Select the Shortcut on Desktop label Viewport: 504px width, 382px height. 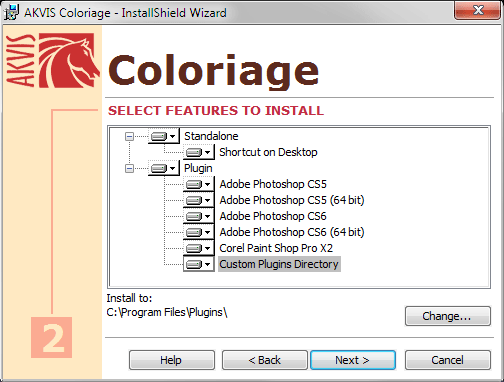click(268, 152)
